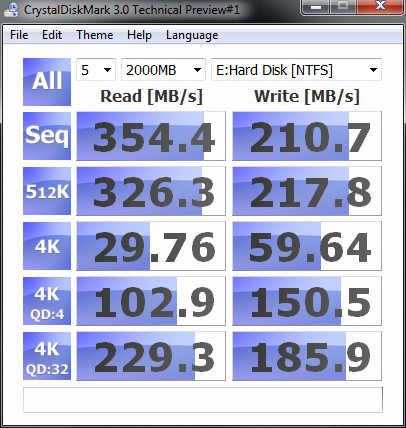Open the Help menu

pos(139,35)
